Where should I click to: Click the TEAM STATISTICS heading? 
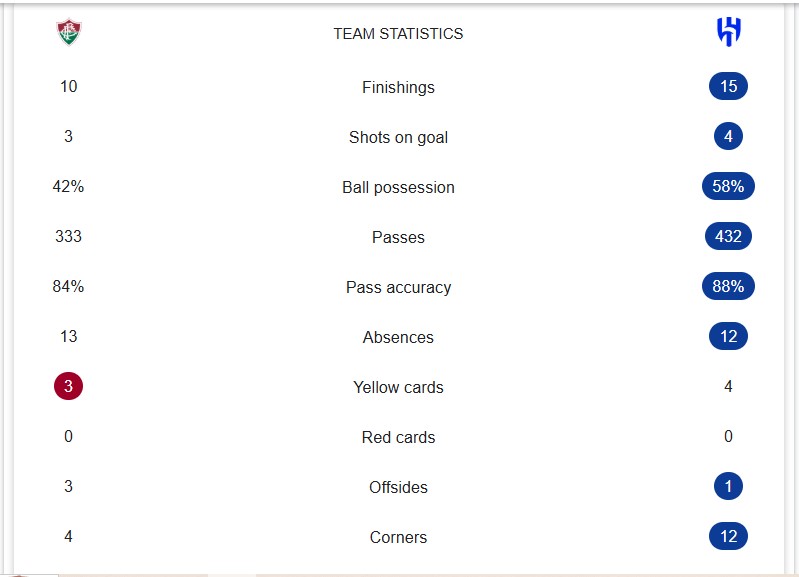398,34
